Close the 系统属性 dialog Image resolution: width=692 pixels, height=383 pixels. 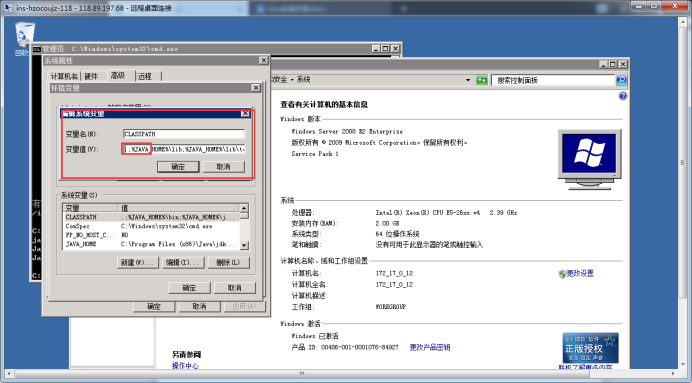263,60
